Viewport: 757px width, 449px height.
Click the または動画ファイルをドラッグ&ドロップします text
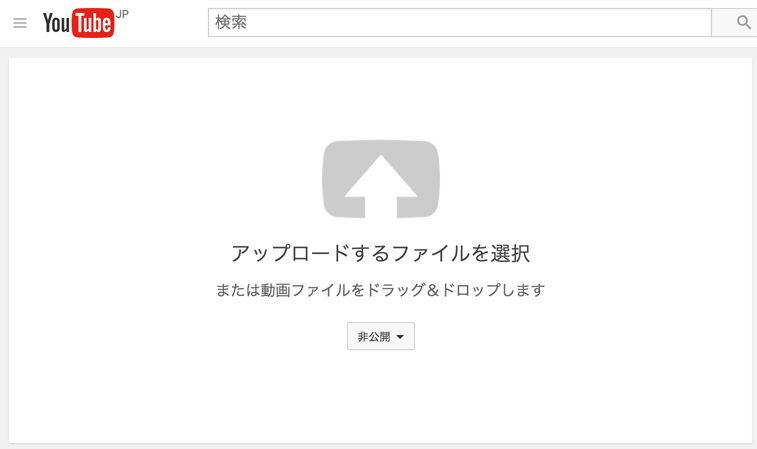(380, 290)
